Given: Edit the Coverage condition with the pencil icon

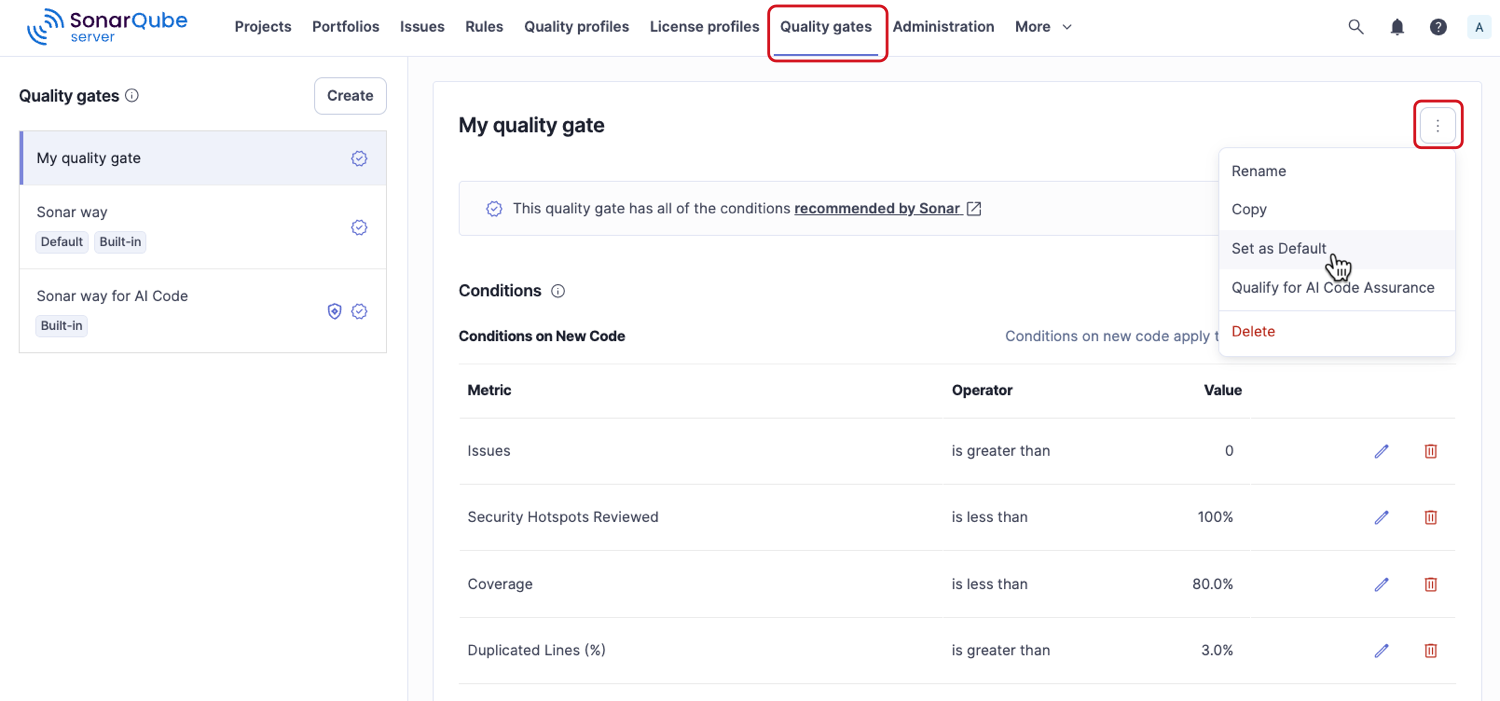Looking at the screenshot, I should tap(1381, 584).
